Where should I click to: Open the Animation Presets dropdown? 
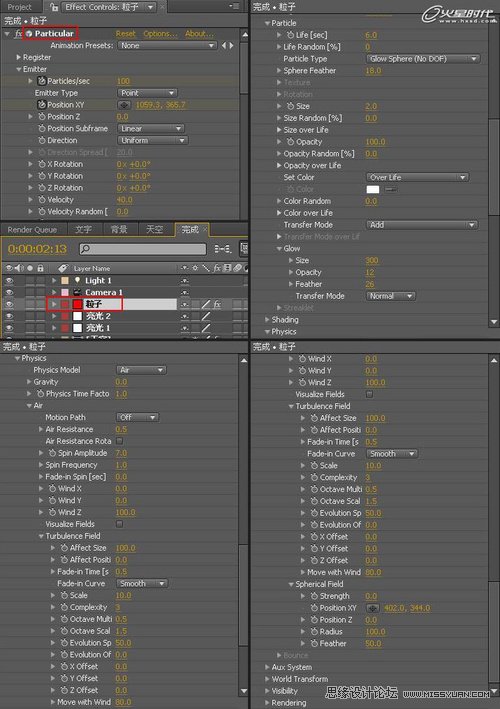point(167,46)
